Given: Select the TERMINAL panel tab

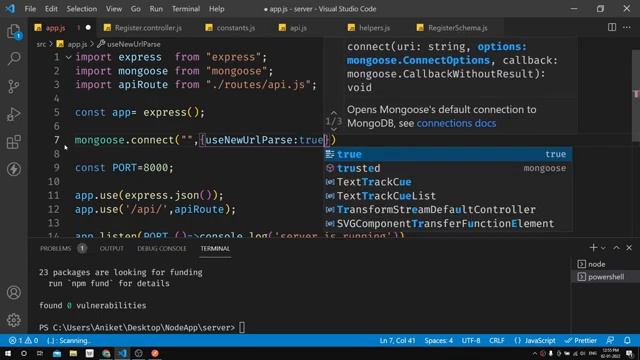Looking at the screenshot, I should pyautogui.click(x=215, y=248).
